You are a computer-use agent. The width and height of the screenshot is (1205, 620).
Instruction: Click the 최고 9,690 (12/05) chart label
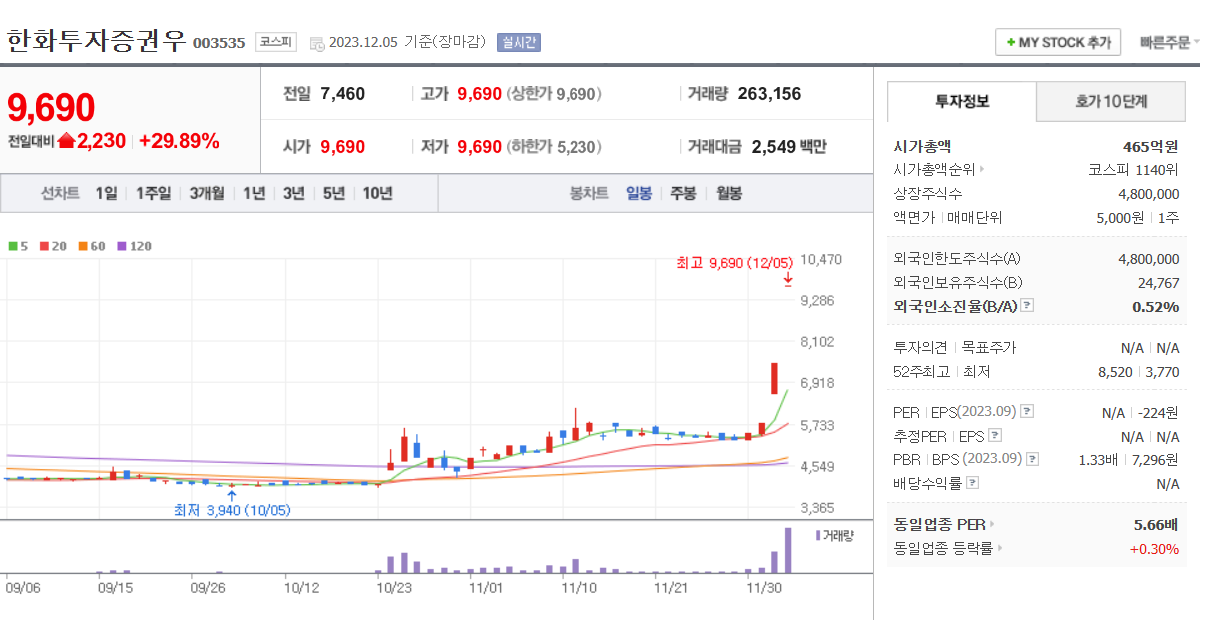click(x=734, y=263)
